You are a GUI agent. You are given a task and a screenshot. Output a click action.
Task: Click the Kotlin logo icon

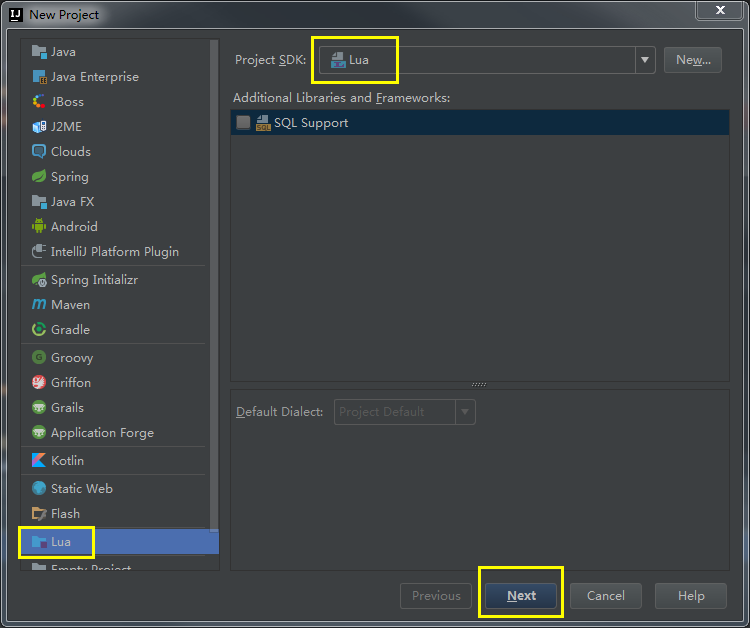point(39,460)
